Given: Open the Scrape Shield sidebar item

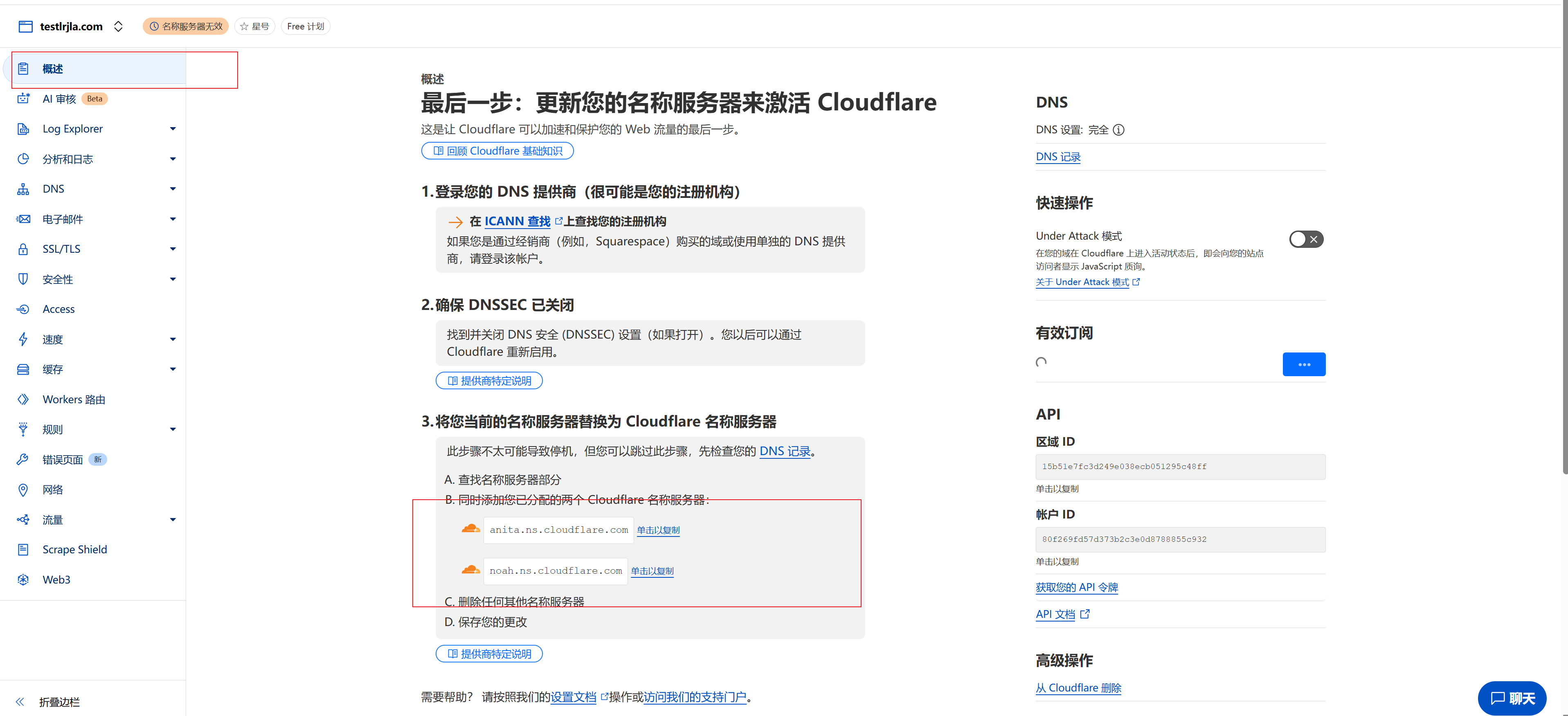Looking at the screenshot, I should [x=75, y=550].
